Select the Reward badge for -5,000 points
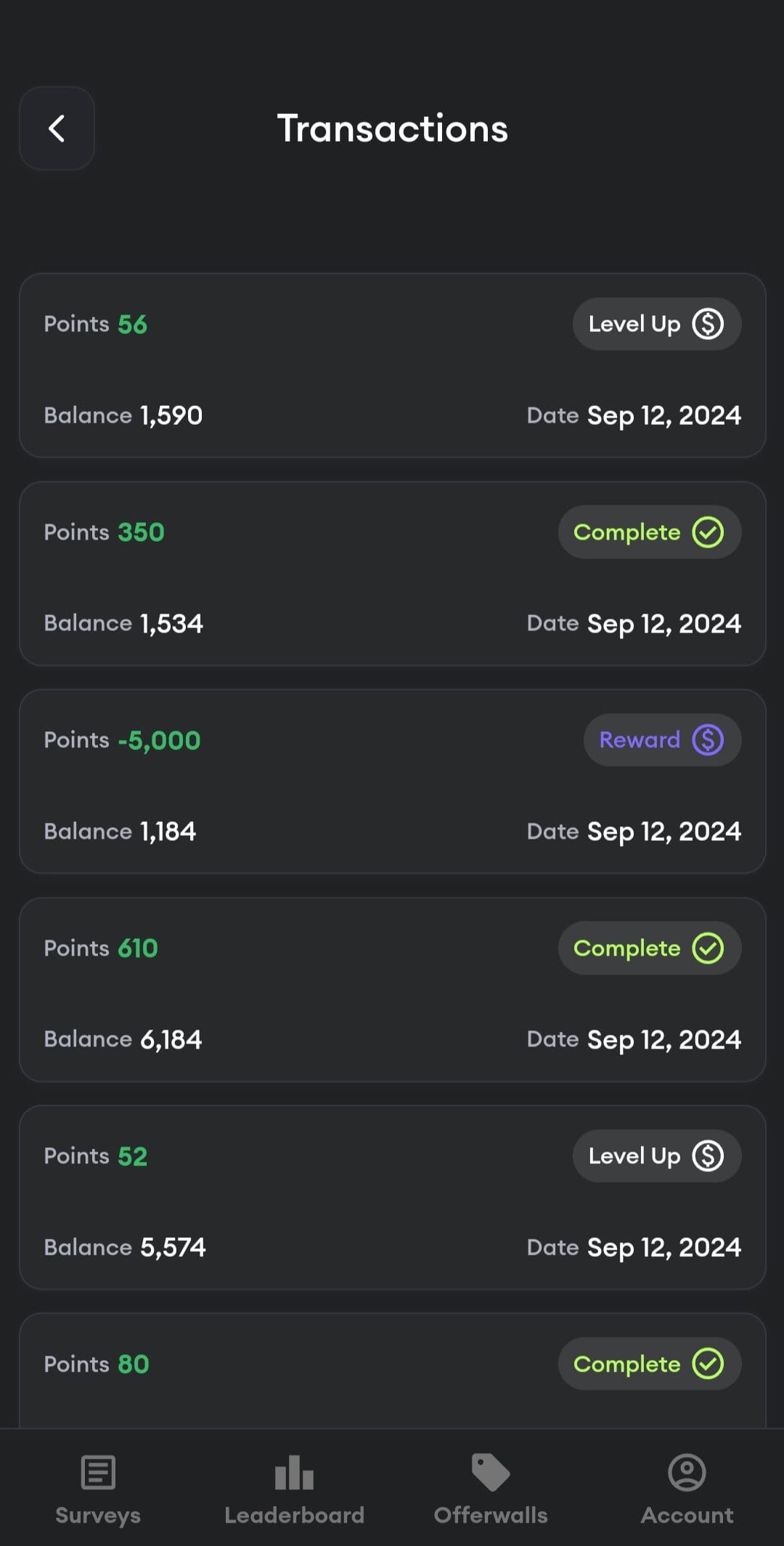The width and height of the screenshot is (784, 1546). point(662,740)
